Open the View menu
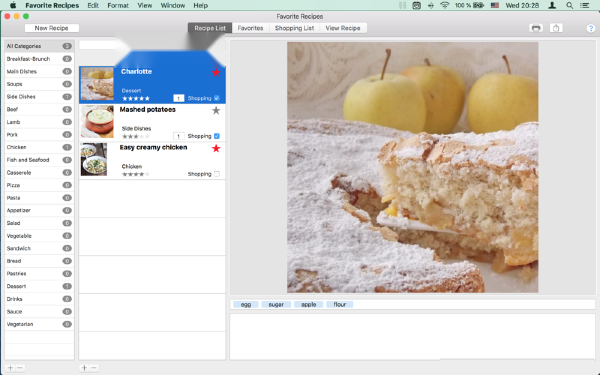Viewport: 600px width, 375px height. [145, 5]
